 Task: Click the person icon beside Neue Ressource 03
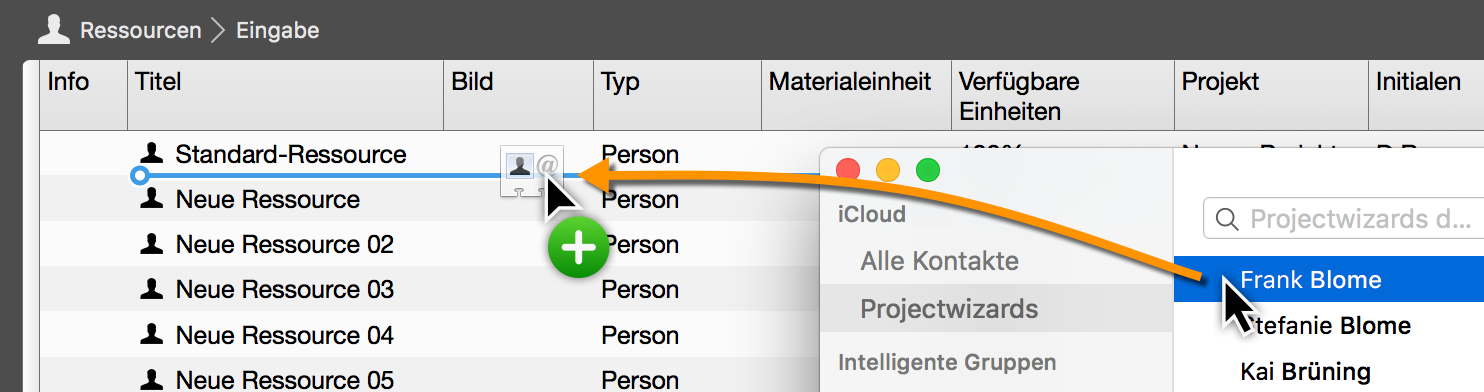pyautogui.click(x=152, y=288)
